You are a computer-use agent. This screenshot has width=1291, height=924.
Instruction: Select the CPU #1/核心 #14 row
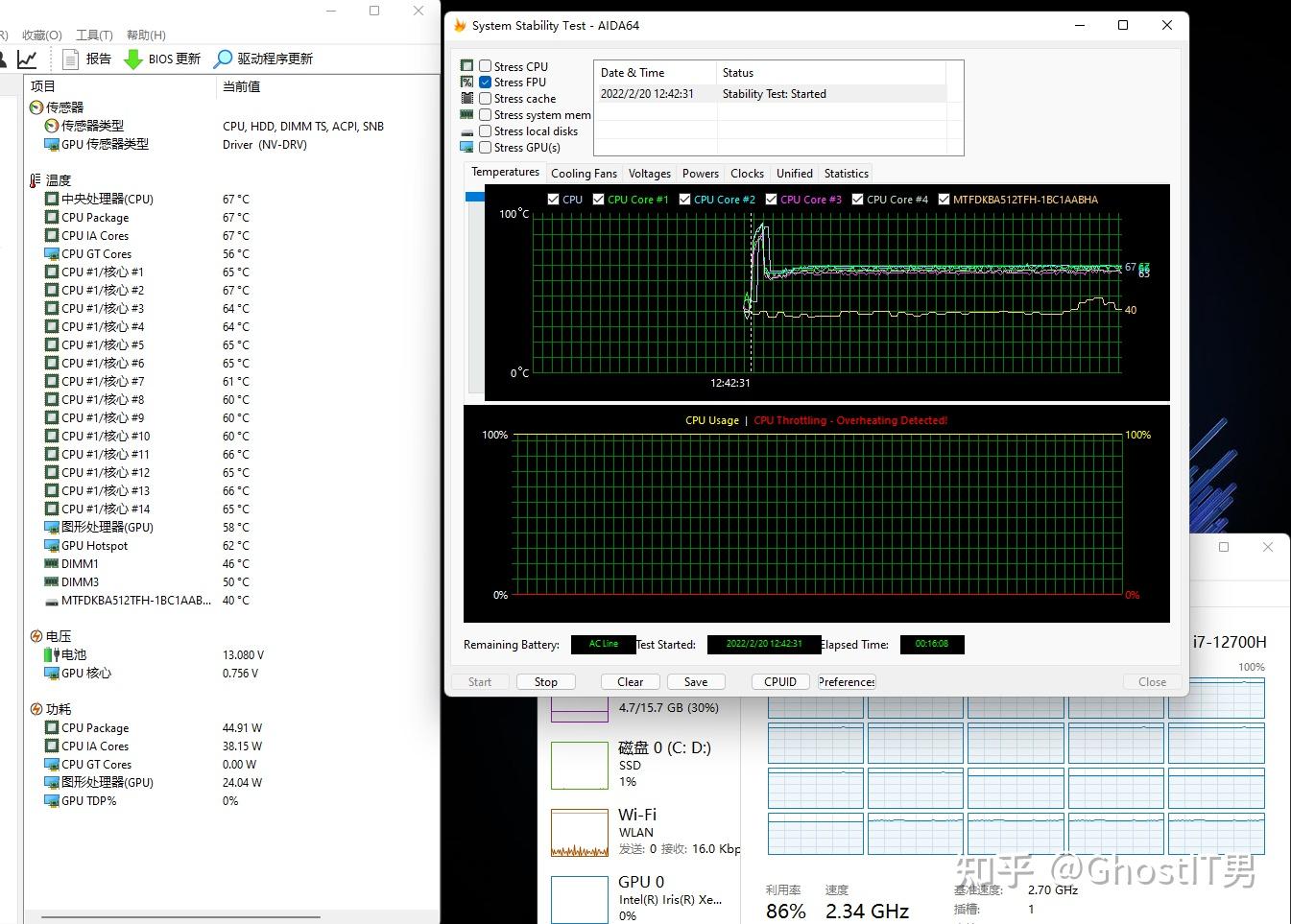pyautogui.click(x=231, y=509)
